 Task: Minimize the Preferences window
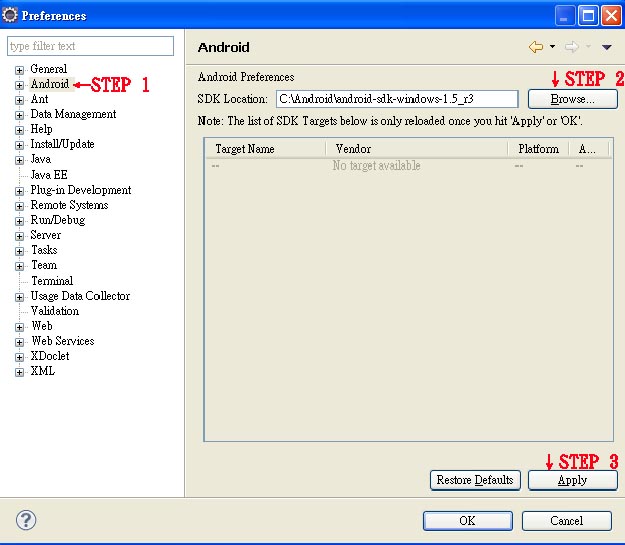pyautogui.click(x=565, y=16)
